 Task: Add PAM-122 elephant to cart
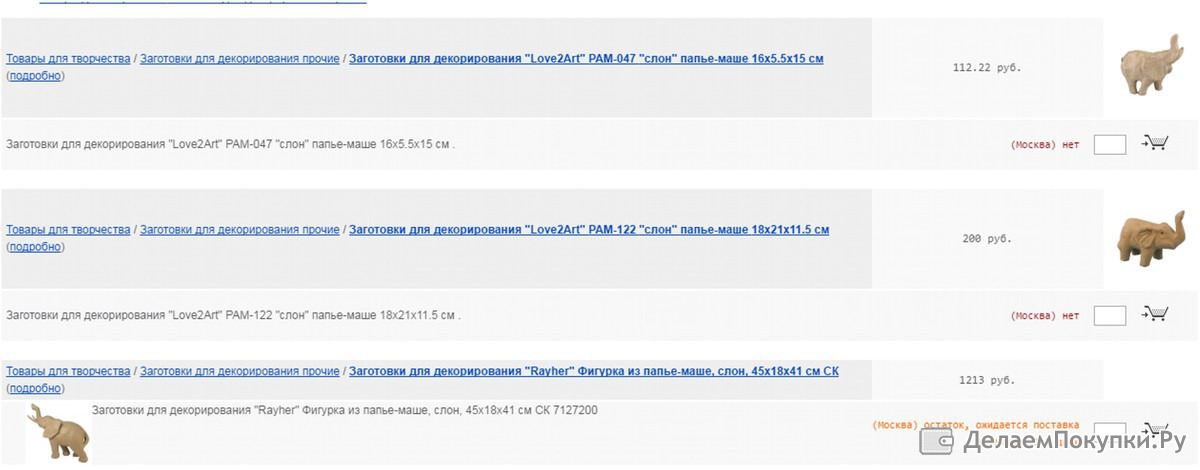[x=1155, y=314]
